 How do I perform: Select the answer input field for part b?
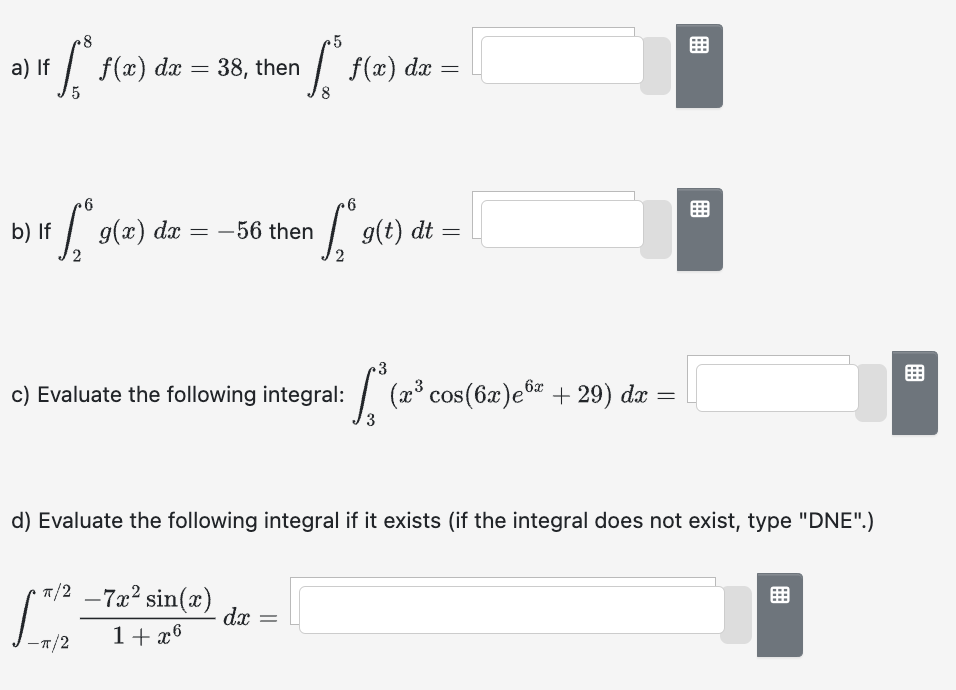(562, 224)
